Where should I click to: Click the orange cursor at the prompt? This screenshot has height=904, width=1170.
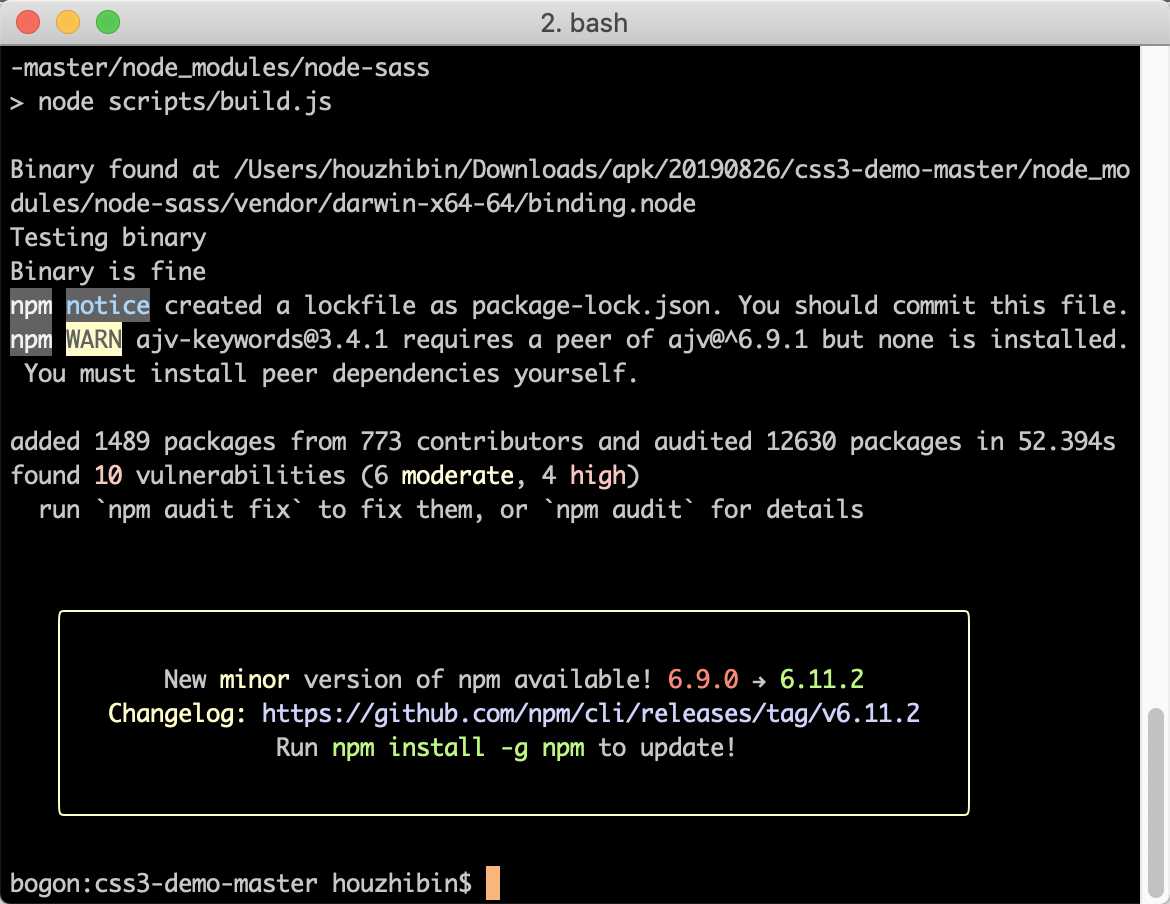[x=492, y=883]
